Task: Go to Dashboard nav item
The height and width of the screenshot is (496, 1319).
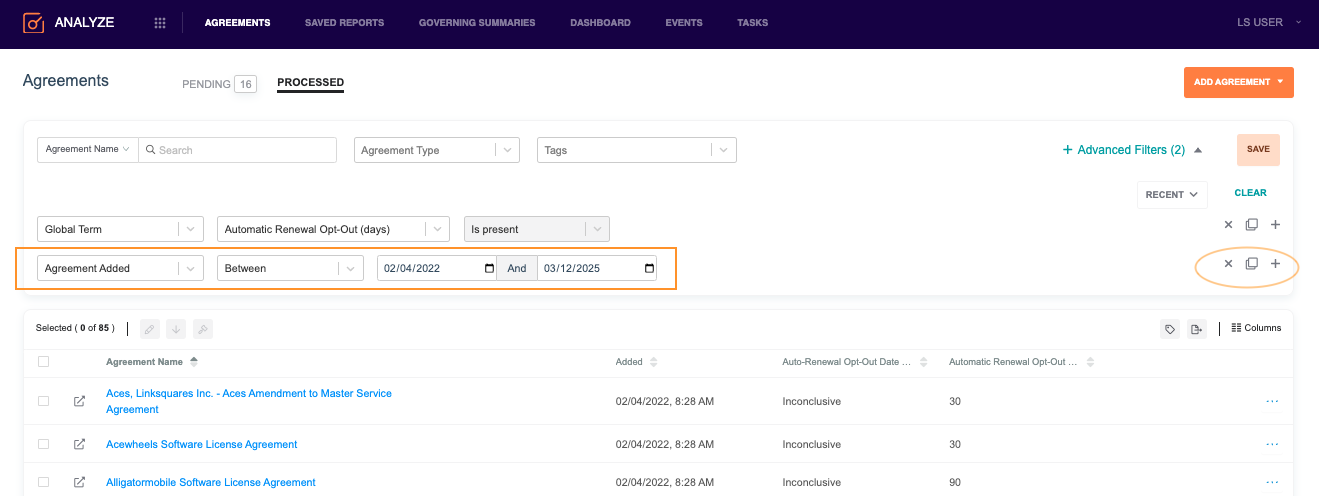Action: (600, 23)
